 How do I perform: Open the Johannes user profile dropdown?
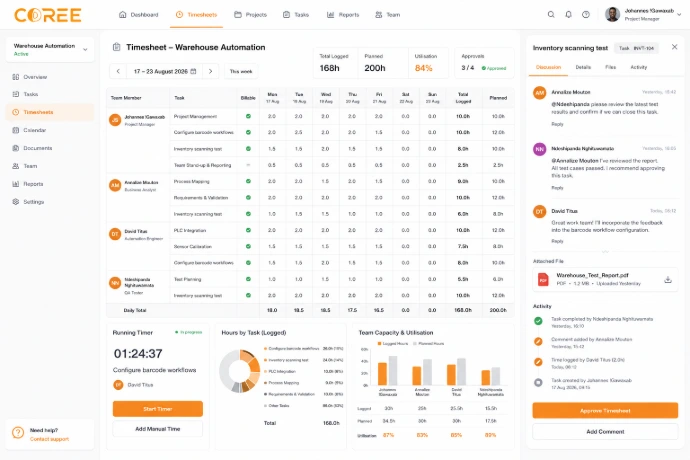644,15
